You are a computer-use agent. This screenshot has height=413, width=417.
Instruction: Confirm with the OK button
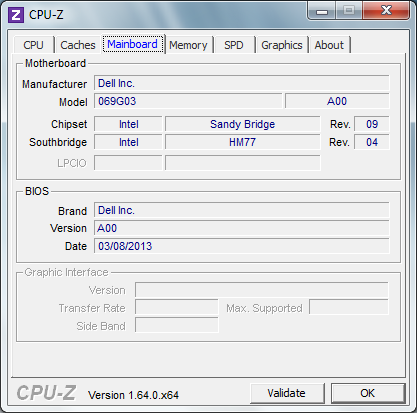pos(368,393)
